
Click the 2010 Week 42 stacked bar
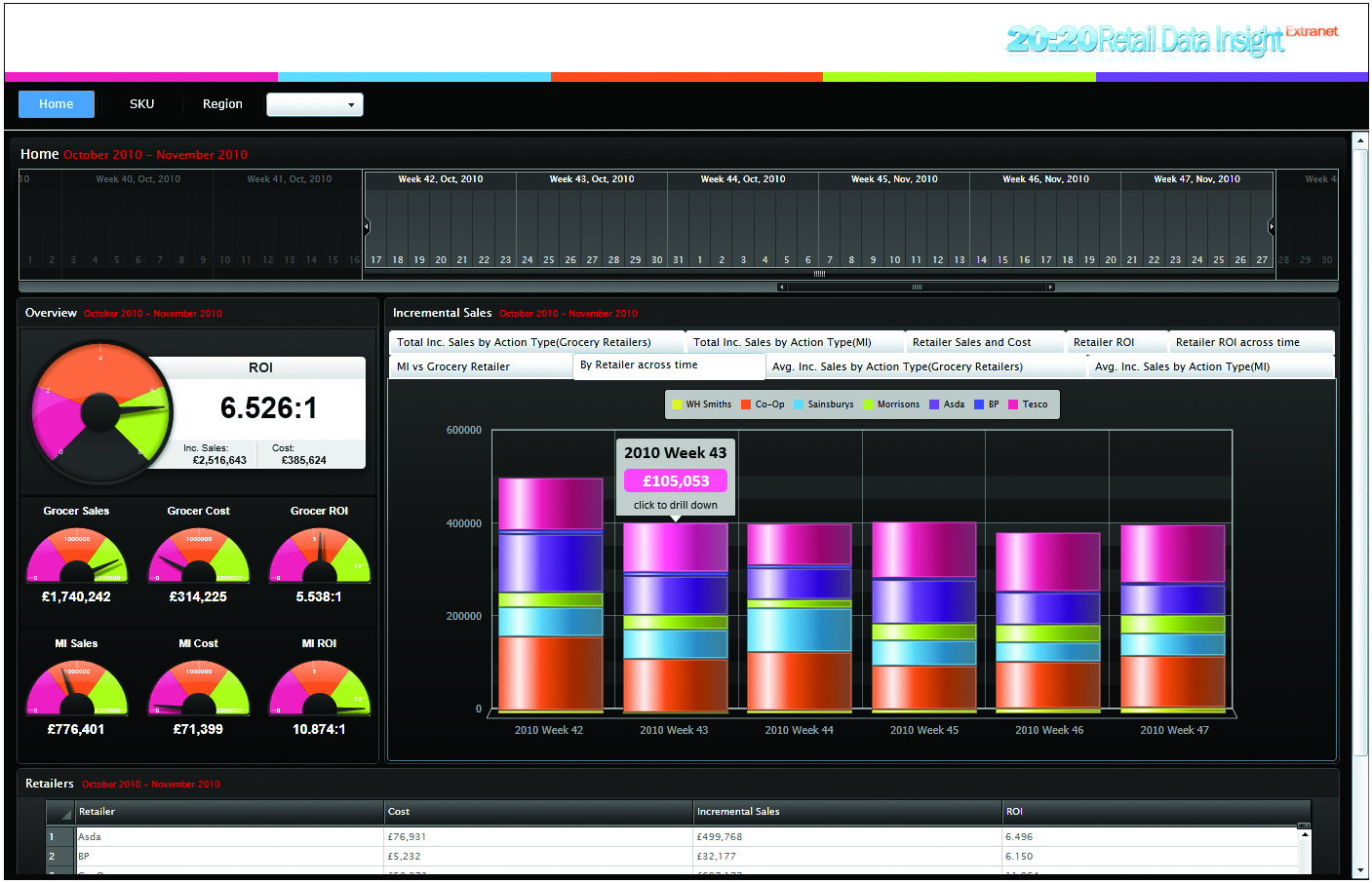click(x=550, y=594)
